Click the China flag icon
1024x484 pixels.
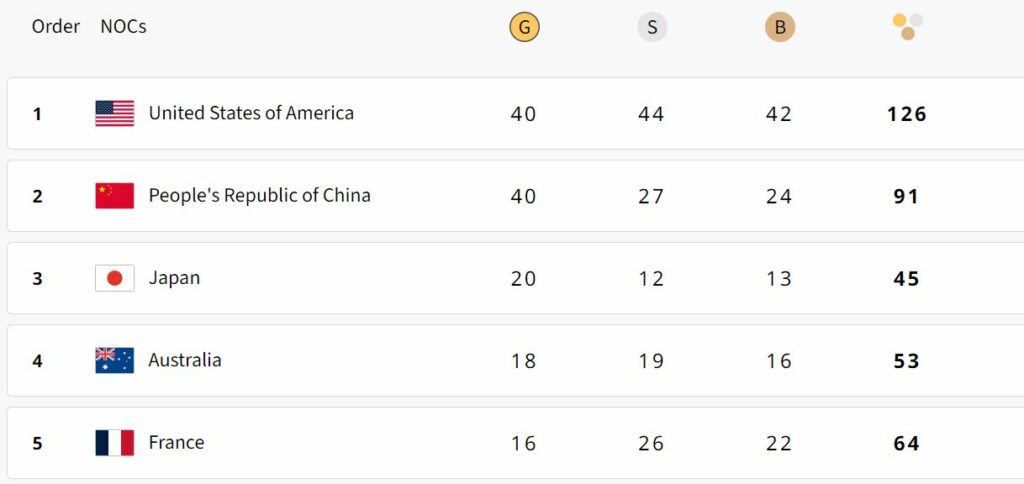pos(115,196)
